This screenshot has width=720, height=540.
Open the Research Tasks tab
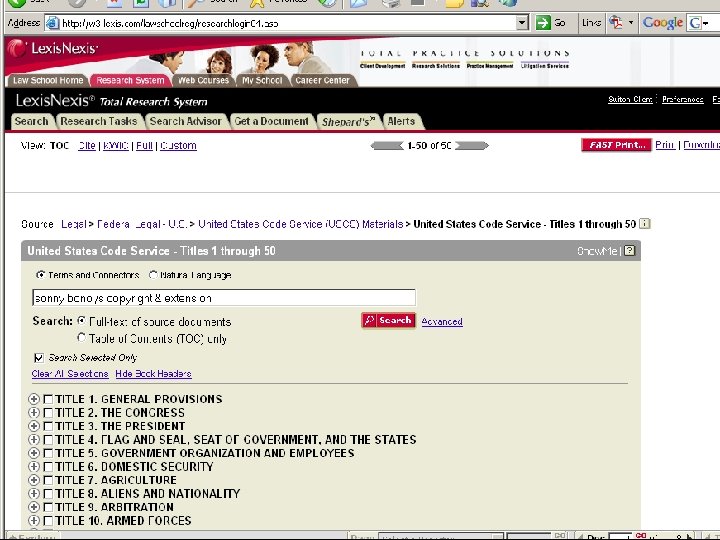tap(99, 121)
